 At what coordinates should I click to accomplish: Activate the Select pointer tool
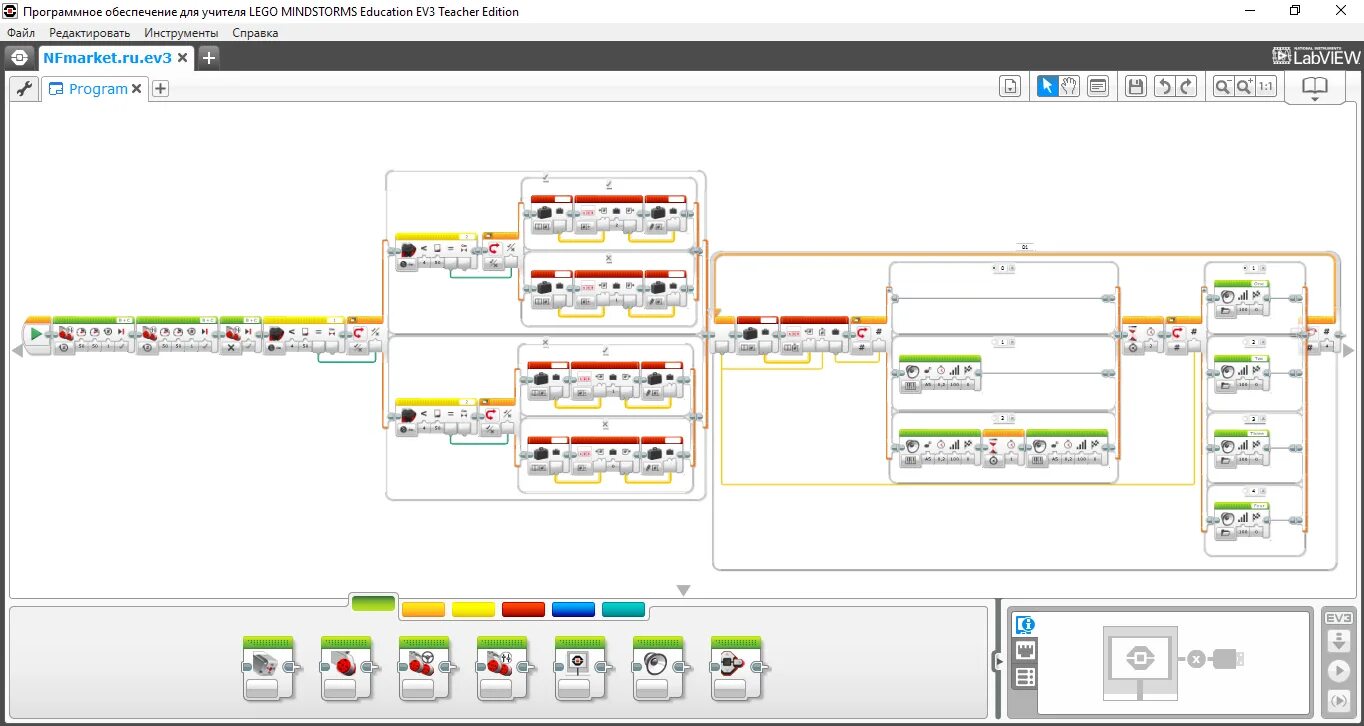[x=1047, y=86]
